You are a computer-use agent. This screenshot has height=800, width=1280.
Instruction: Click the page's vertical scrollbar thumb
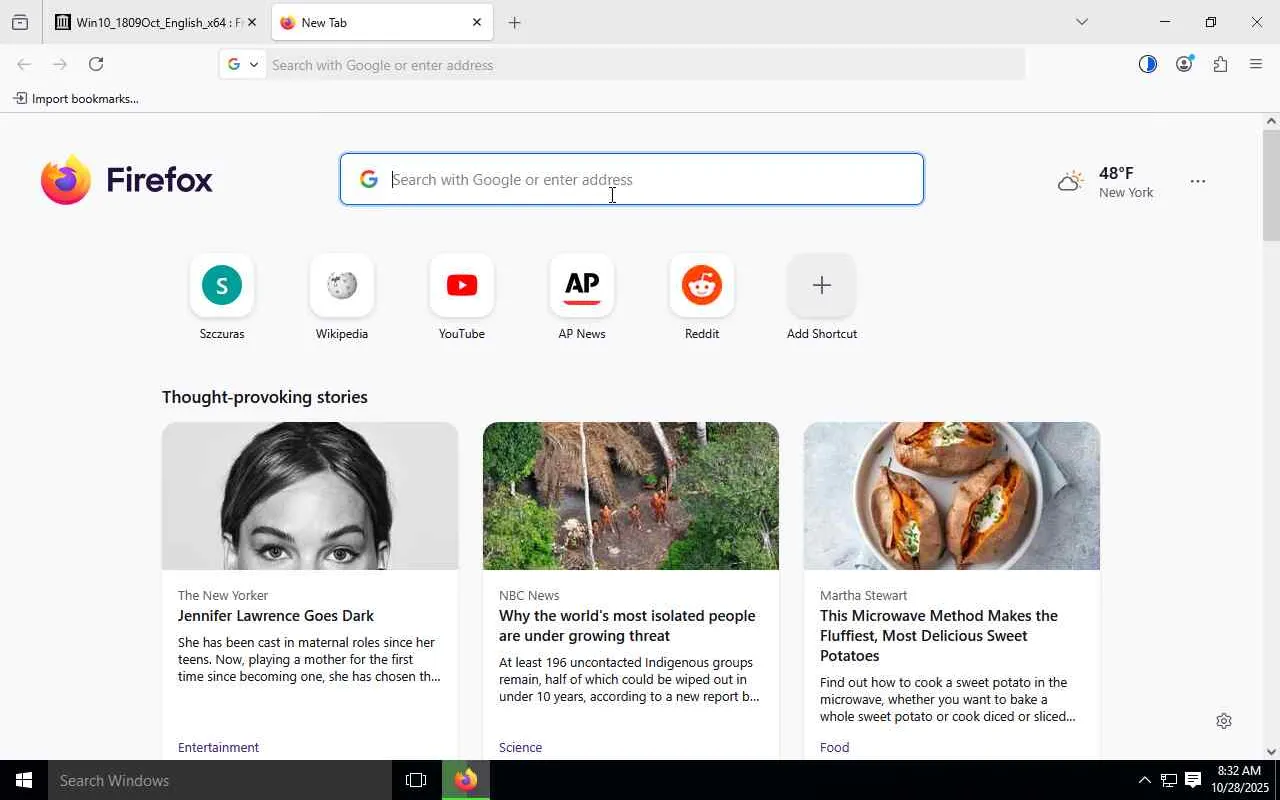1271,185
